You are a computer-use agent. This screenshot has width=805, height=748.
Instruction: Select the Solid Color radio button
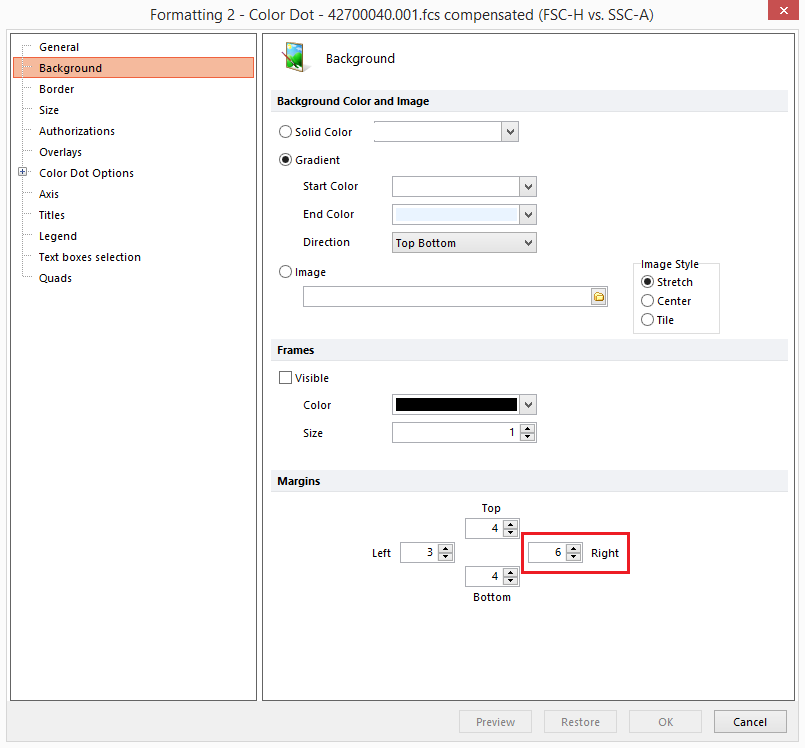pos(286,132)
